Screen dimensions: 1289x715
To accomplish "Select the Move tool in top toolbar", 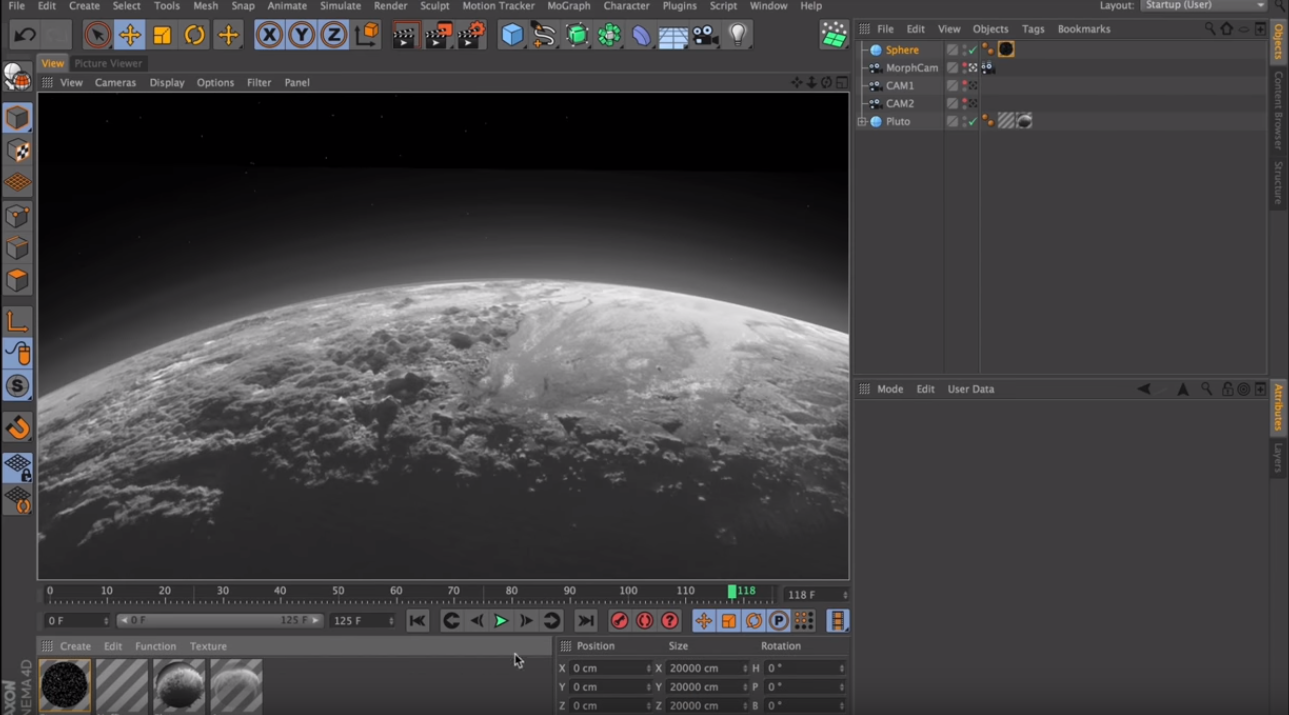I will (129, 36).
